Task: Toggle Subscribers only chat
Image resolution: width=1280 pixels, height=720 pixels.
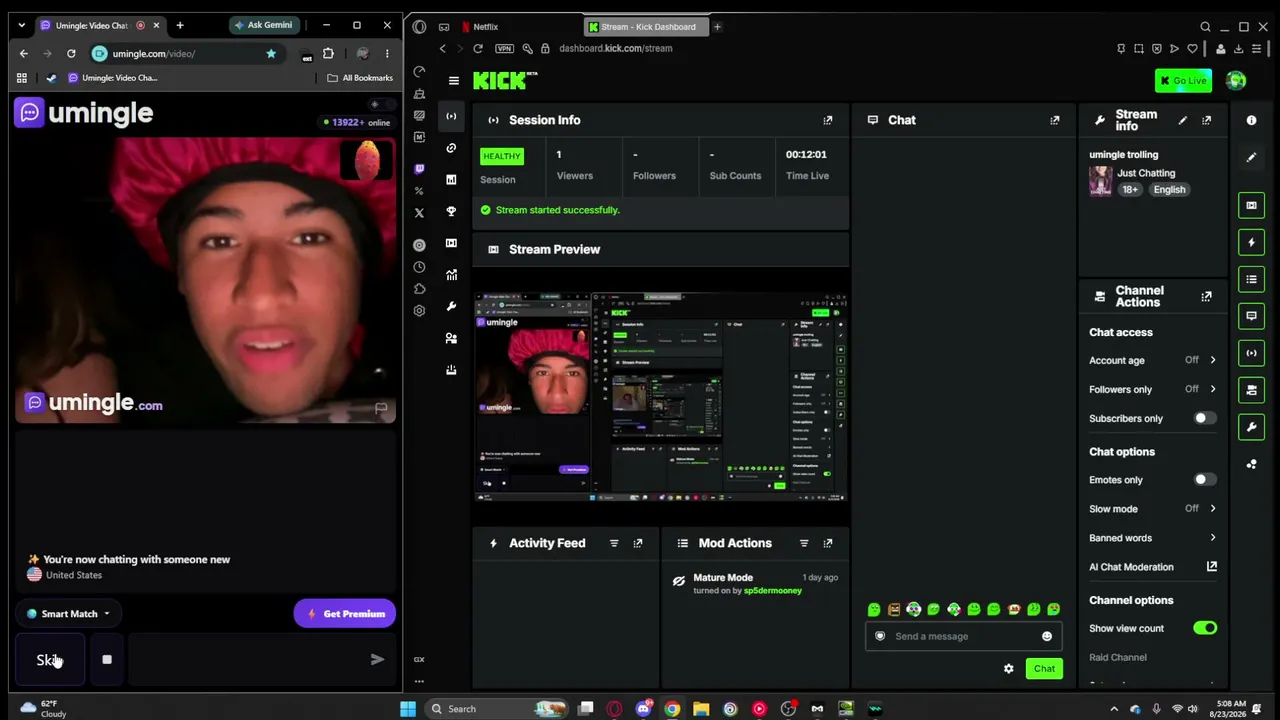Action: (1205, 418)
